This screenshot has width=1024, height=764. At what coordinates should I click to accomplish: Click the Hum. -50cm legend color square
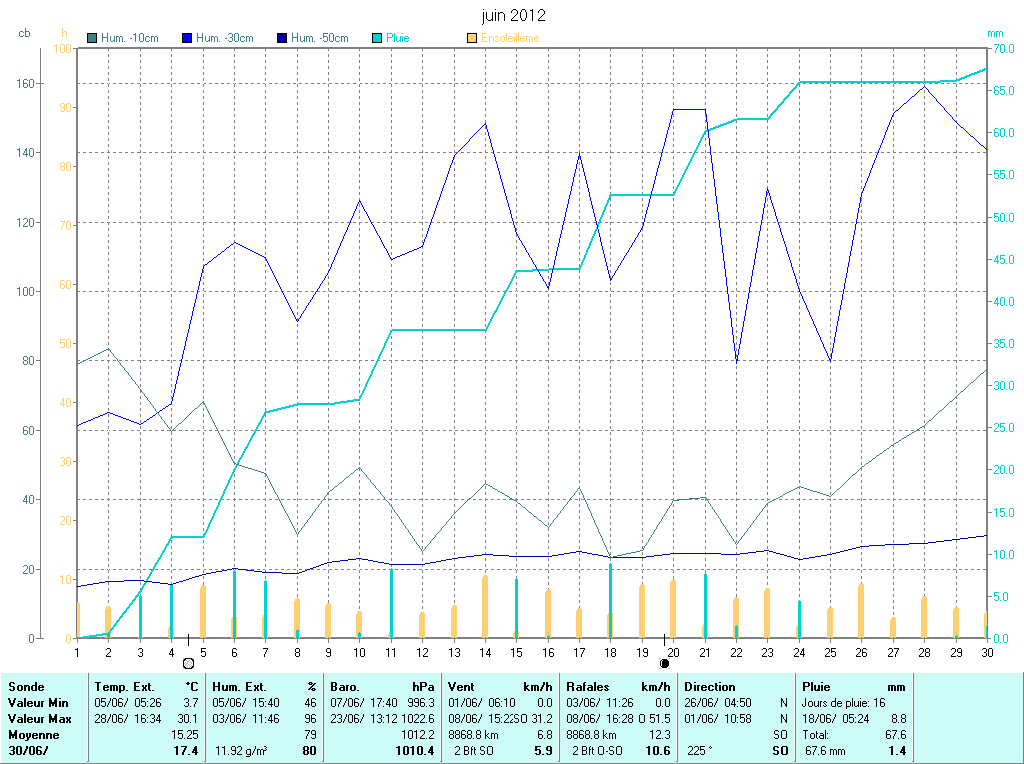[282, 38]
